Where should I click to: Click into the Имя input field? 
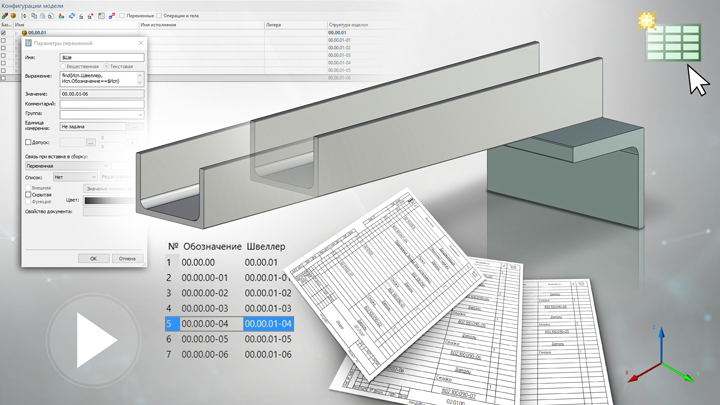pos(101,57)
